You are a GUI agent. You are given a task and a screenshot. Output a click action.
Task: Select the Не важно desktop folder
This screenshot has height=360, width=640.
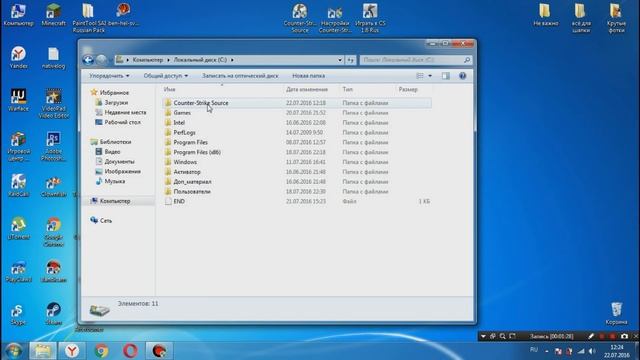[545, 15]
